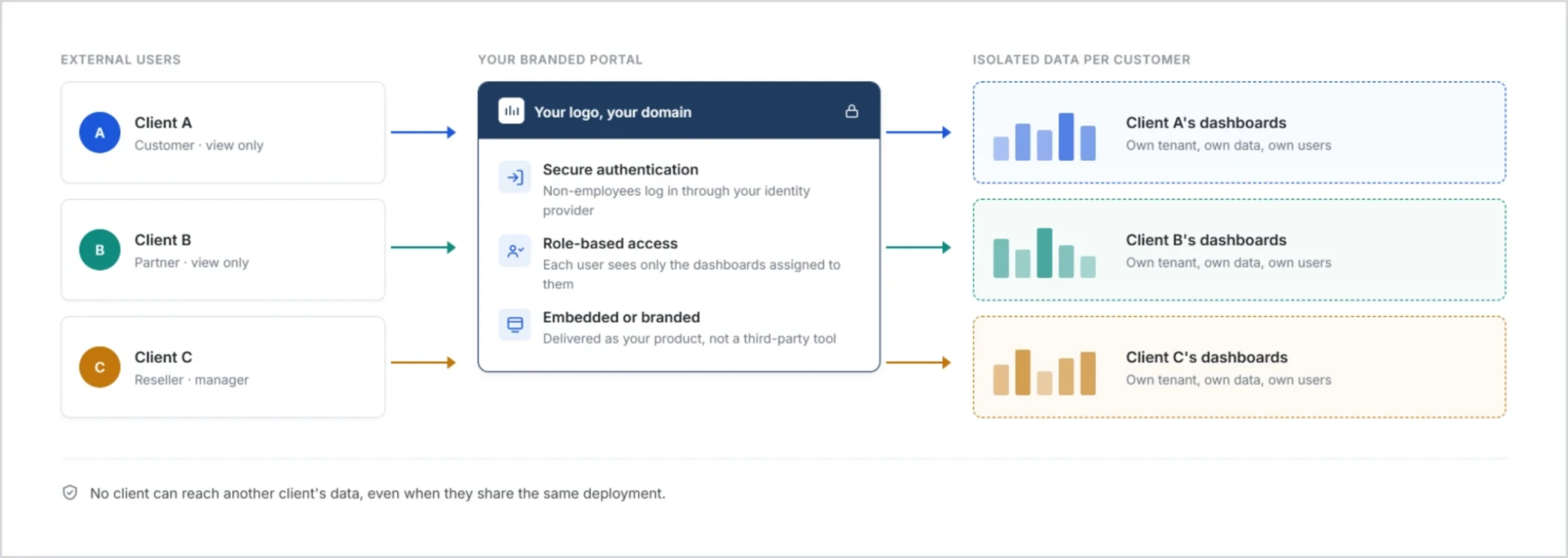The height and width of the screenshot is (558, 1568).
Task: Click 'Own tenant, own data, own users' under Client C's dashboards
Action: 1228,380
